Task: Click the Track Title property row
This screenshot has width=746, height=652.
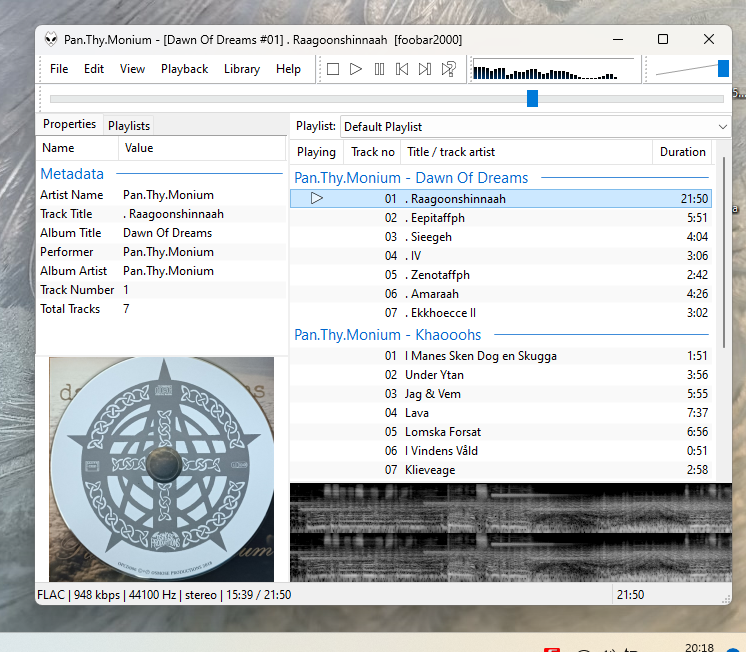Action: pos(162,214)
